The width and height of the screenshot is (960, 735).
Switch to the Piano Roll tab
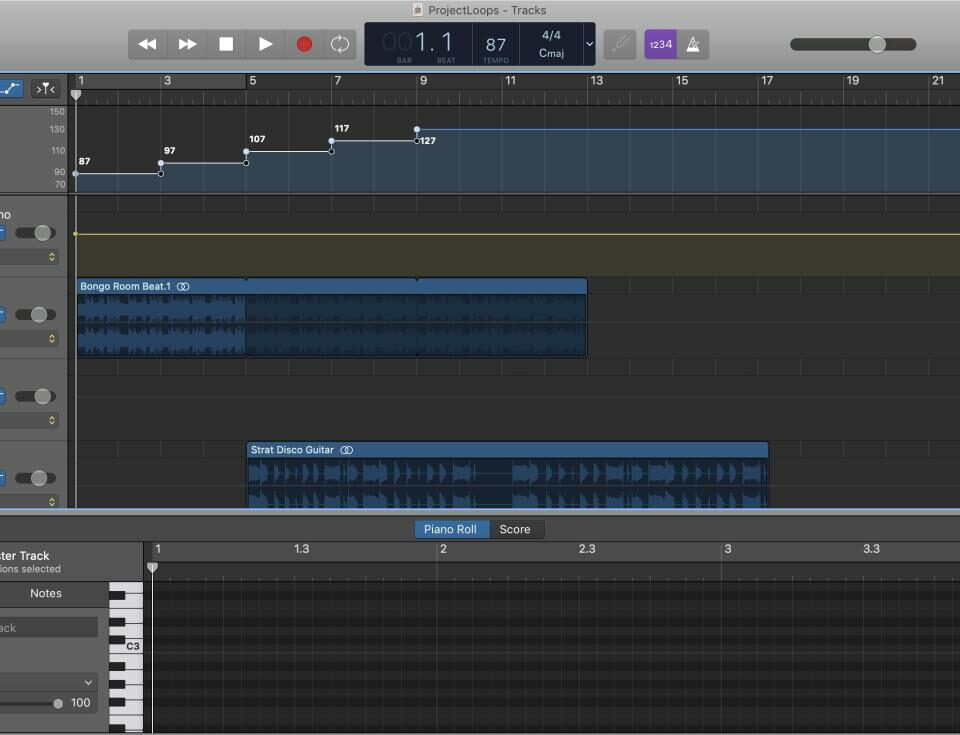450,529
